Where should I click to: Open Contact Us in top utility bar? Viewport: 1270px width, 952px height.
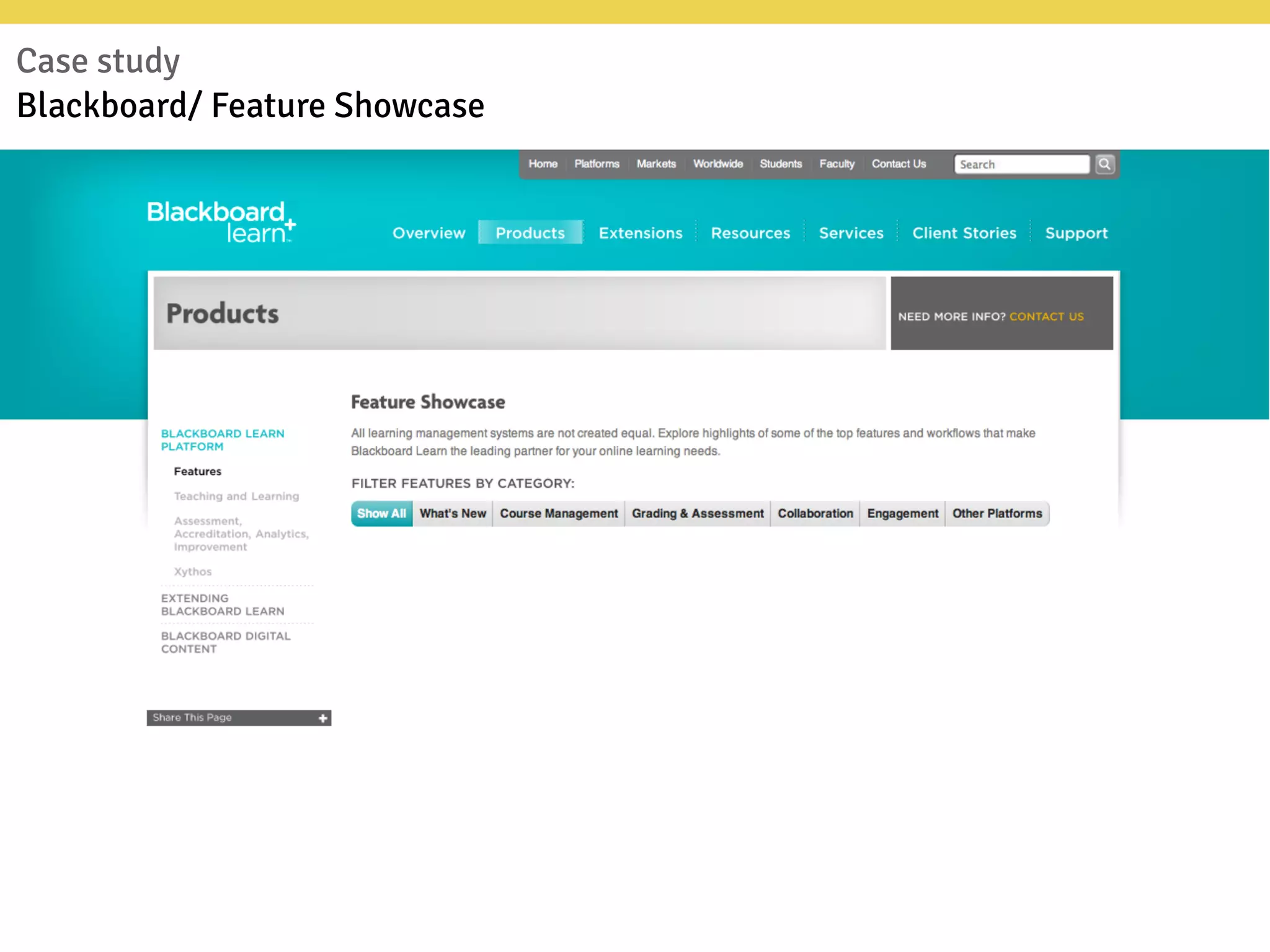(899, 164)
